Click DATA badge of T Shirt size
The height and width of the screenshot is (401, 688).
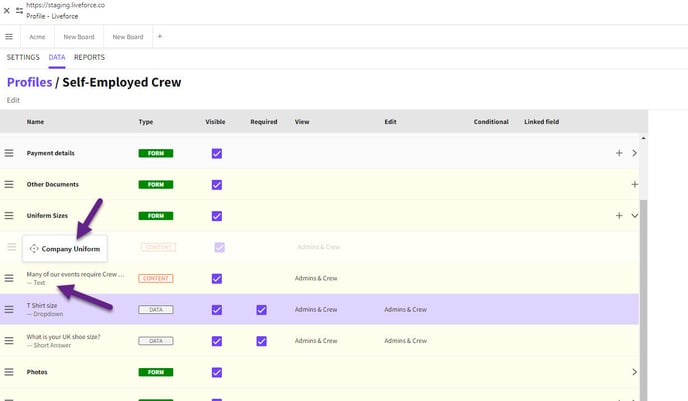click(156, 310)
